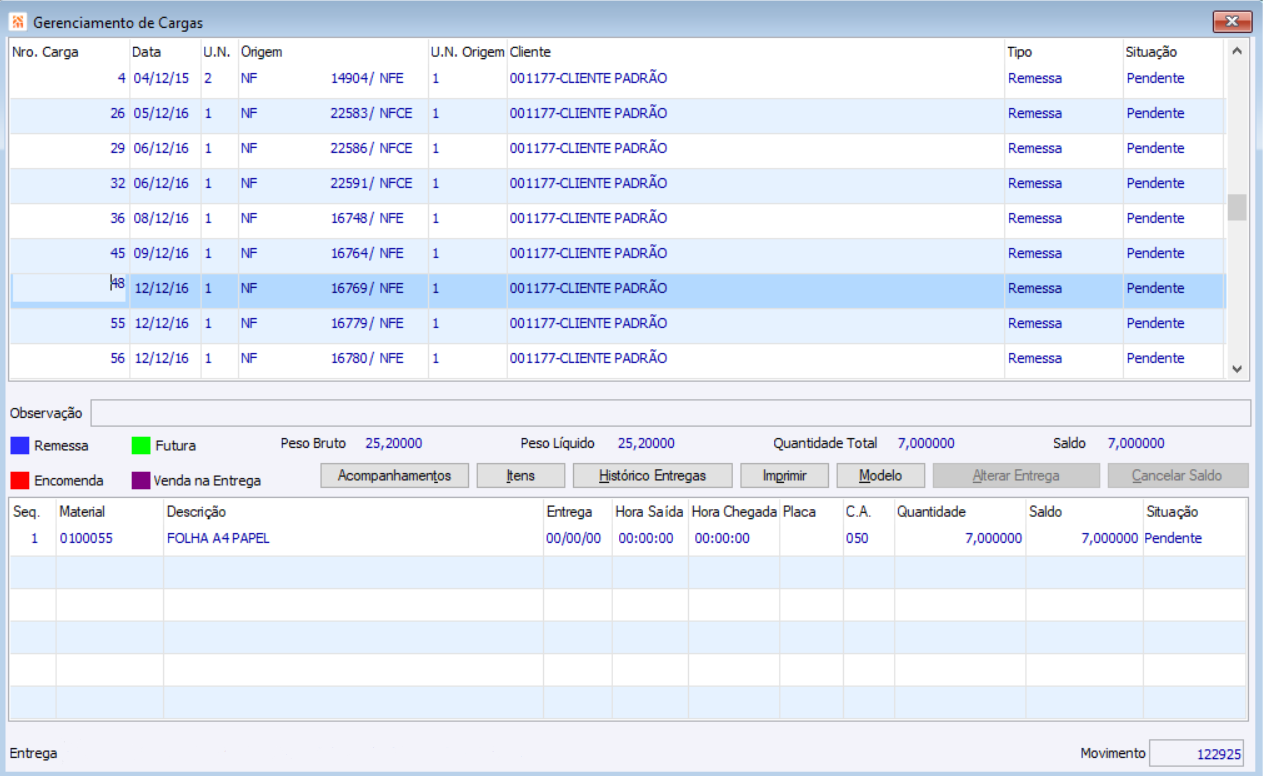Click the Origem column header
Image resolution: width=1263 pixels, height=776 pixels.
tap(262, 52)
